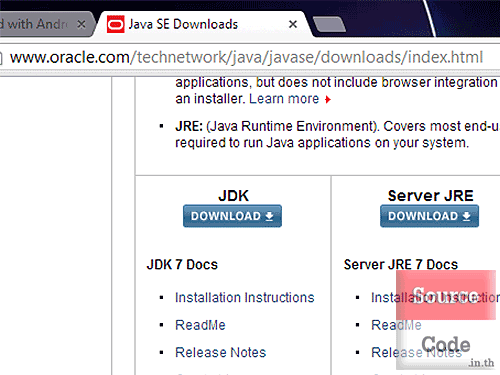This screenshot has height=375, width=500.
Task: Click the download arrow icon on Server JRE button
Action: point(466,216)
